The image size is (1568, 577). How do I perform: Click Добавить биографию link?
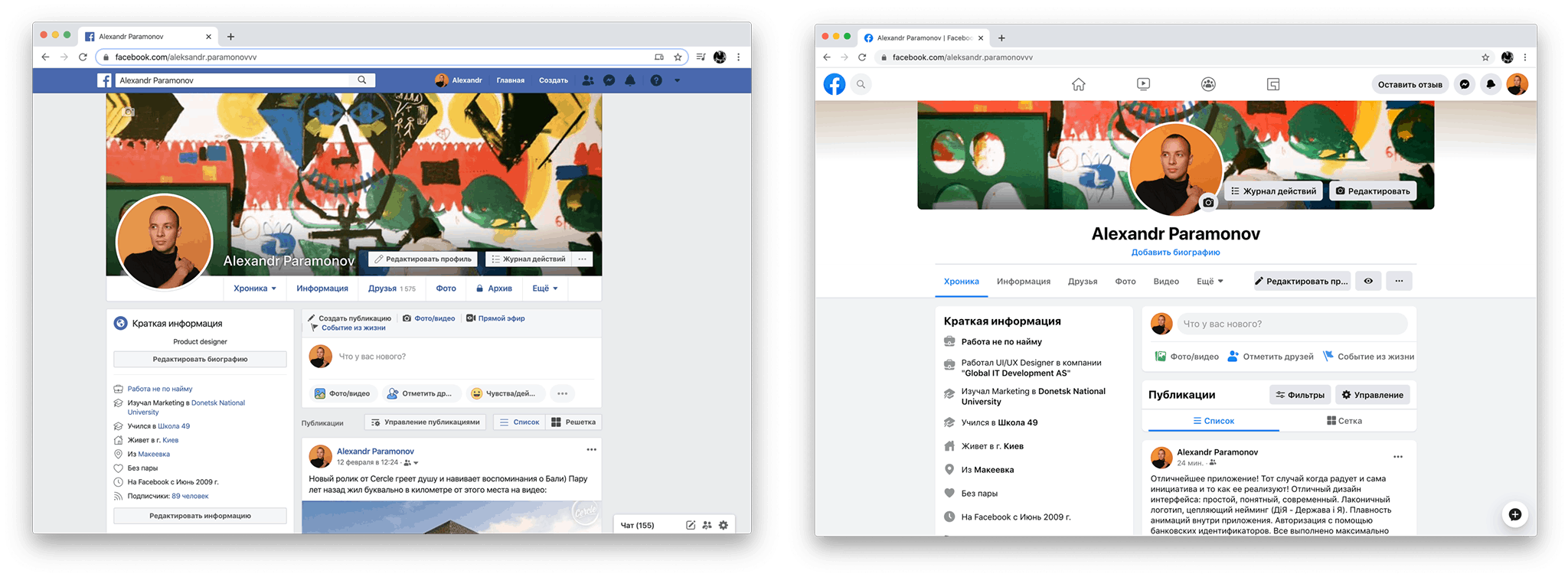(x=1175, y=253)
